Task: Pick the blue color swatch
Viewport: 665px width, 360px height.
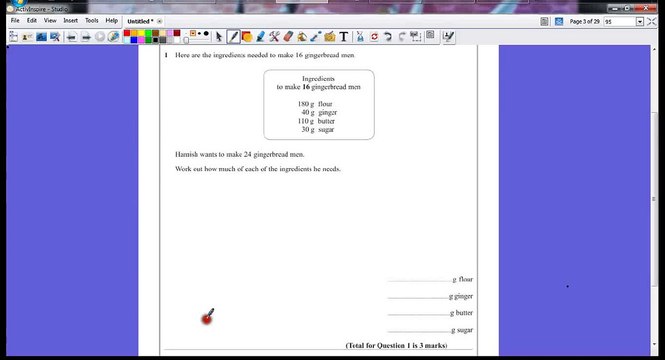Action: (x=134, y=40)
